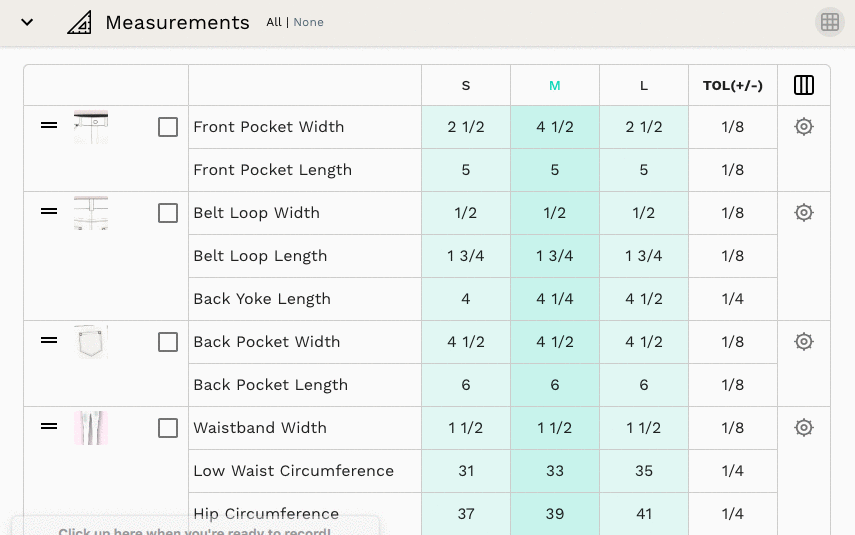Open the grid view icon in header
This screenshot has width=855, height=535.
point(829,22)
